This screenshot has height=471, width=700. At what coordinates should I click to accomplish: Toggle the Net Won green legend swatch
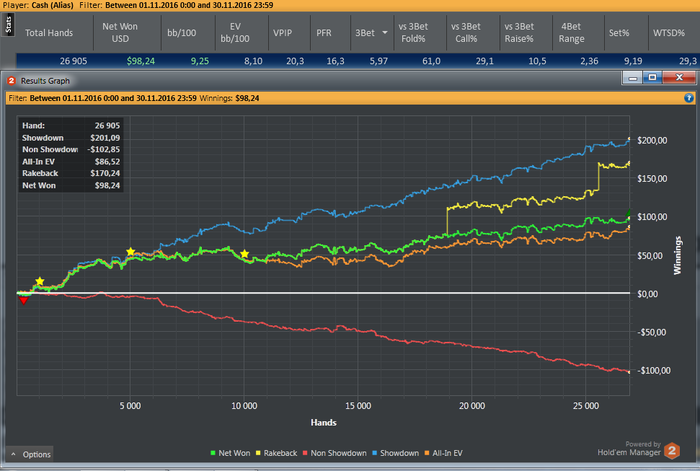click(213, 453)
